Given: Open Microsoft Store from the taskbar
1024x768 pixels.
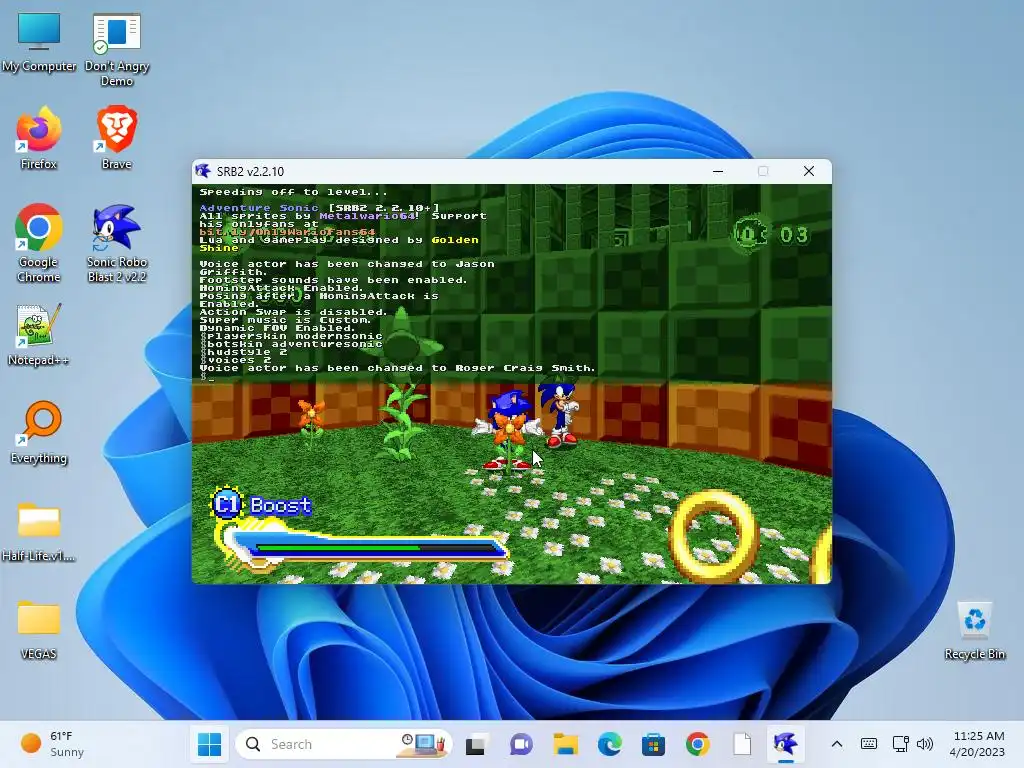Looking at the screenshot, I should (653, 744).
